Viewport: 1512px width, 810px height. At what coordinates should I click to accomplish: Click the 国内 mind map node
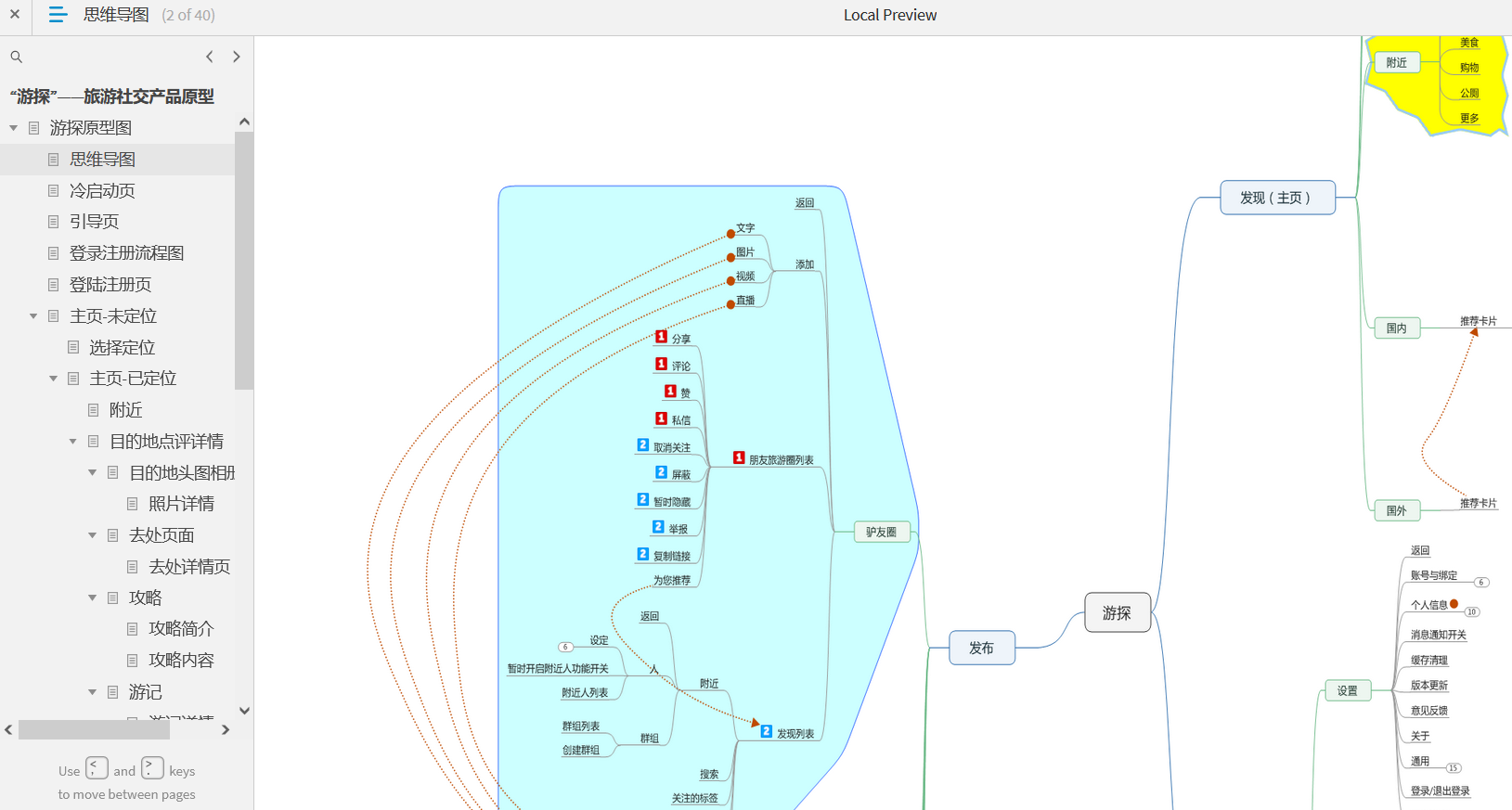tap(1397, 328)
